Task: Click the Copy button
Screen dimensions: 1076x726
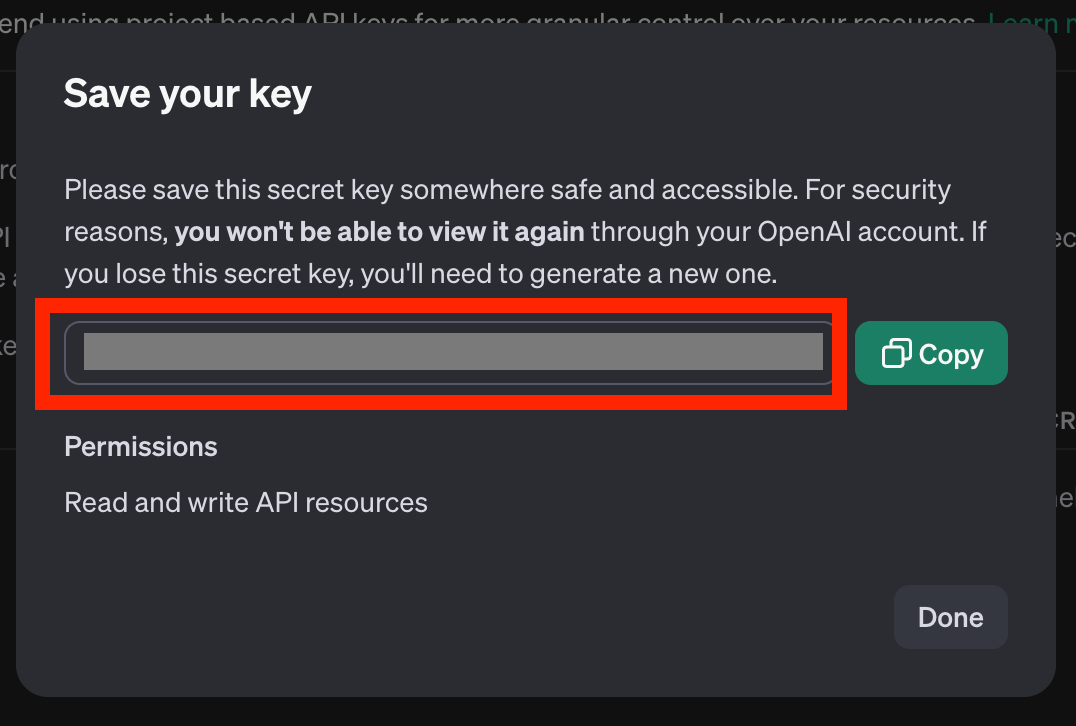Action: (931, 353)
